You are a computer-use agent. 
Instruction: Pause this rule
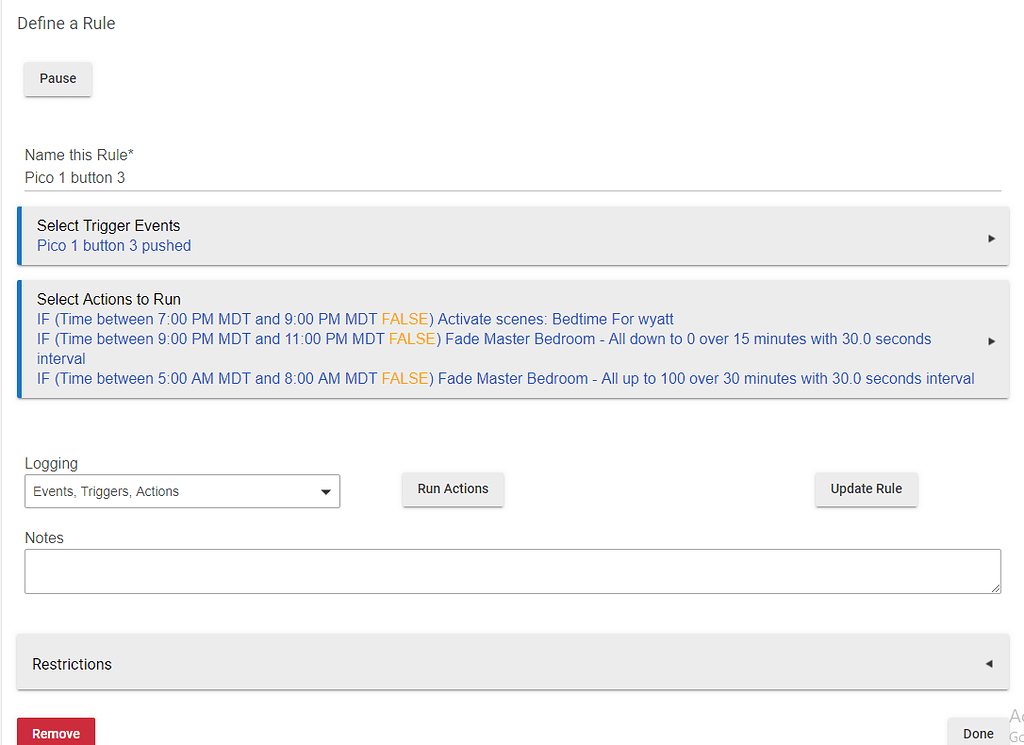coord(58,79)
